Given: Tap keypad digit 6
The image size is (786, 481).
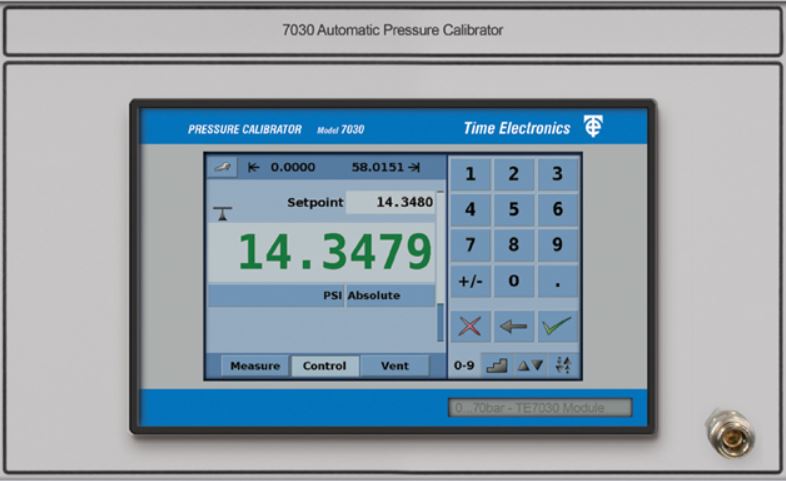Looking at the screenshot, I should [557, 209].
